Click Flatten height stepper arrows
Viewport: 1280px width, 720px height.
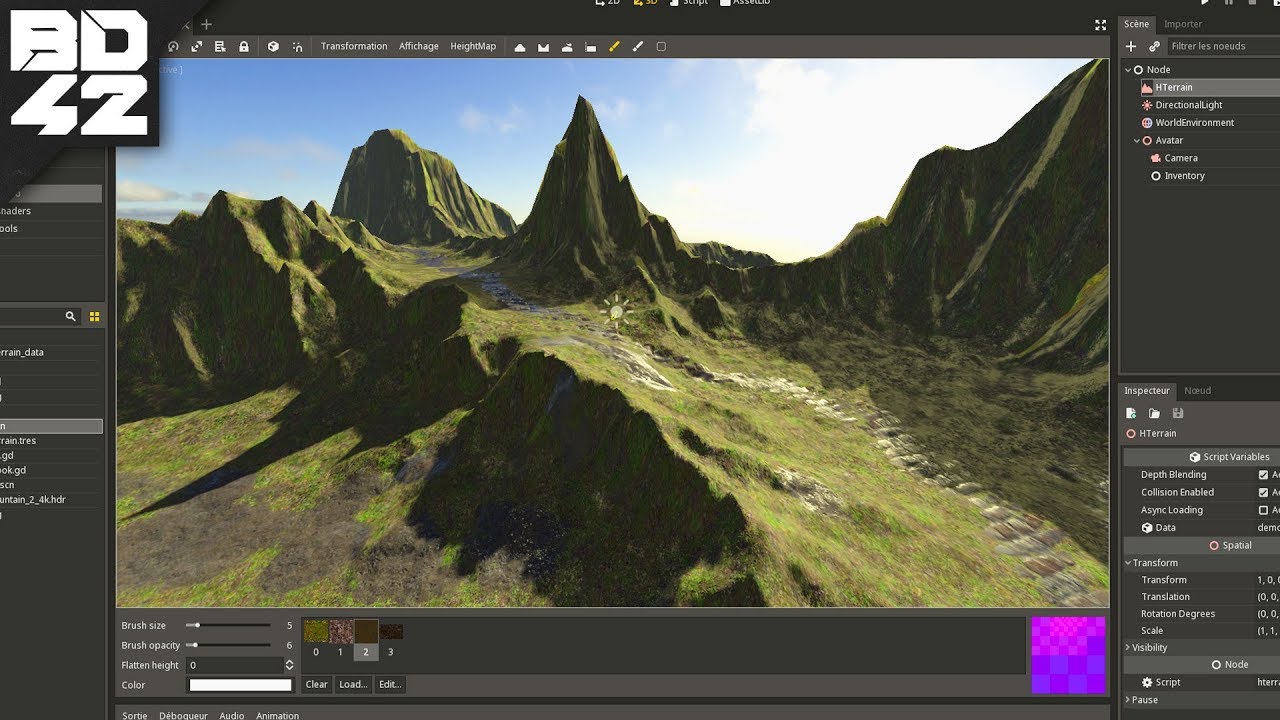click(x=289, y=665)
